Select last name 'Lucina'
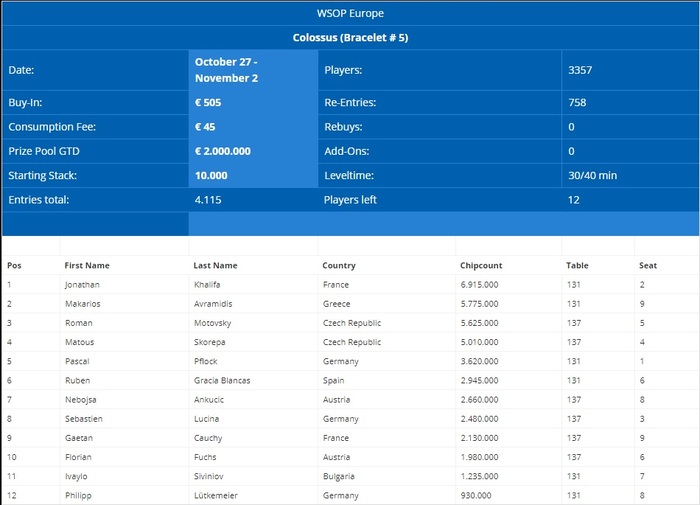The height and width of the screenshot is (505, 700). (206, 419)
